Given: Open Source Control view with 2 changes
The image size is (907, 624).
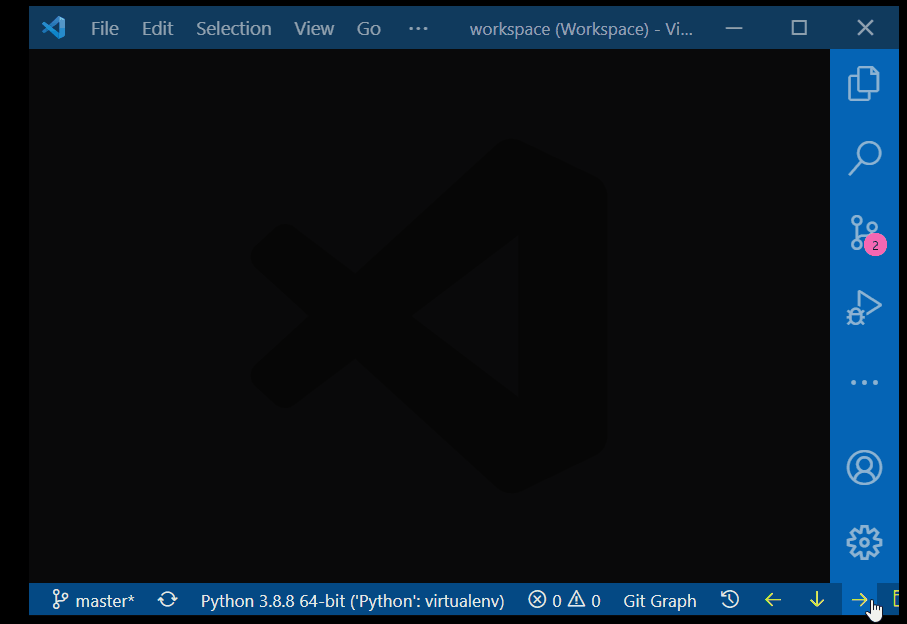Looking at the screenshot, I should pyautogui.click(x=866, y=234).
